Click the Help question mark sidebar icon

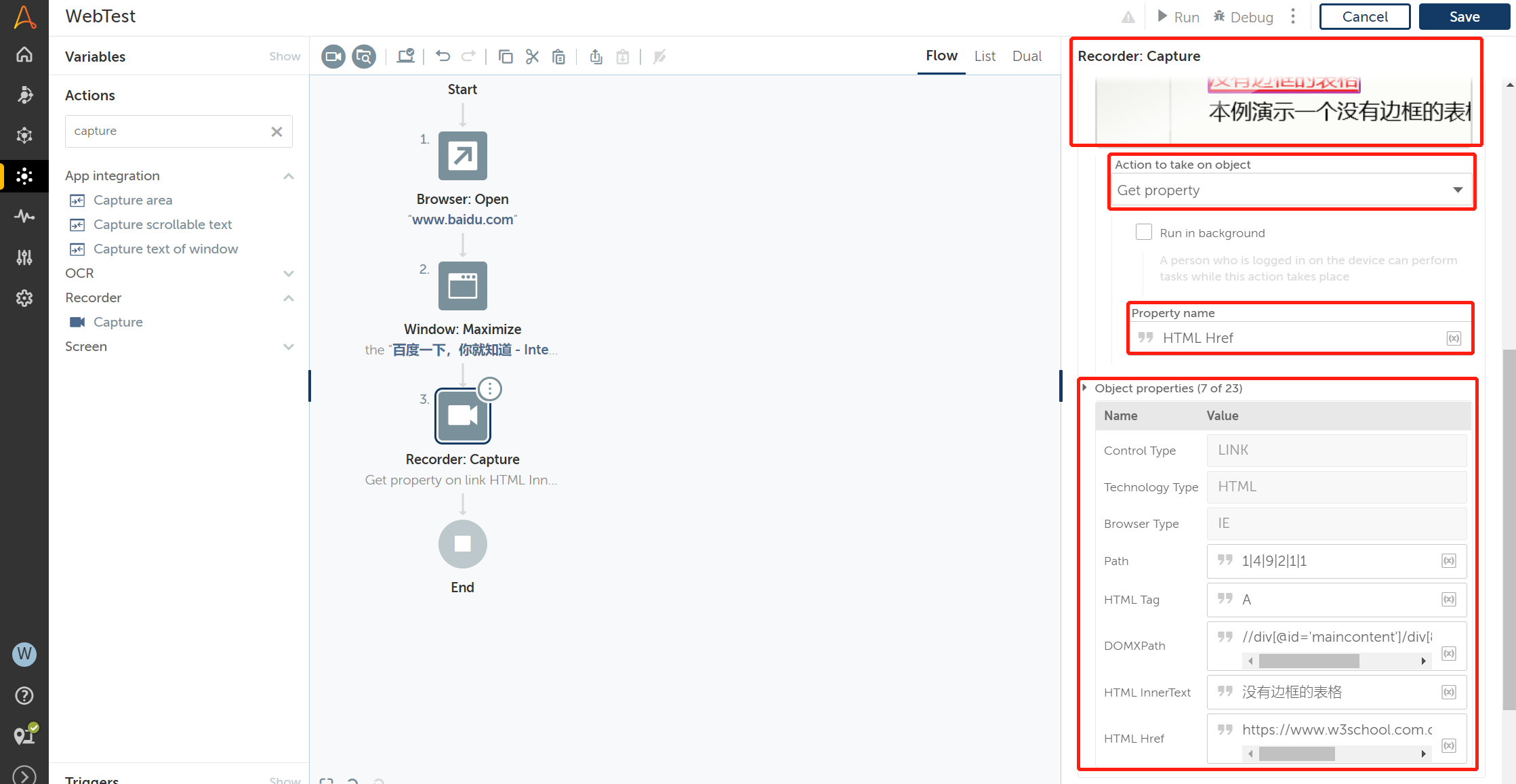pyautogui.click(x=24, y=695)
